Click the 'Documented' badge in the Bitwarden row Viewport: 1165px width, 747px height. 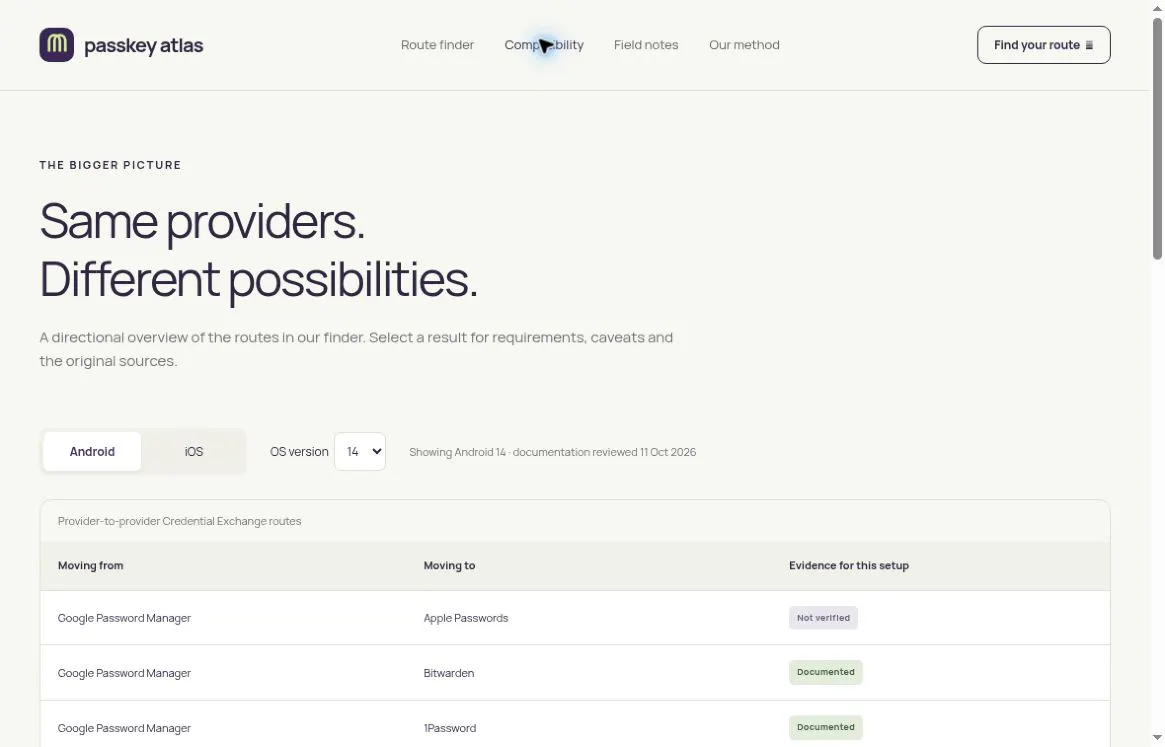[825, 672]
